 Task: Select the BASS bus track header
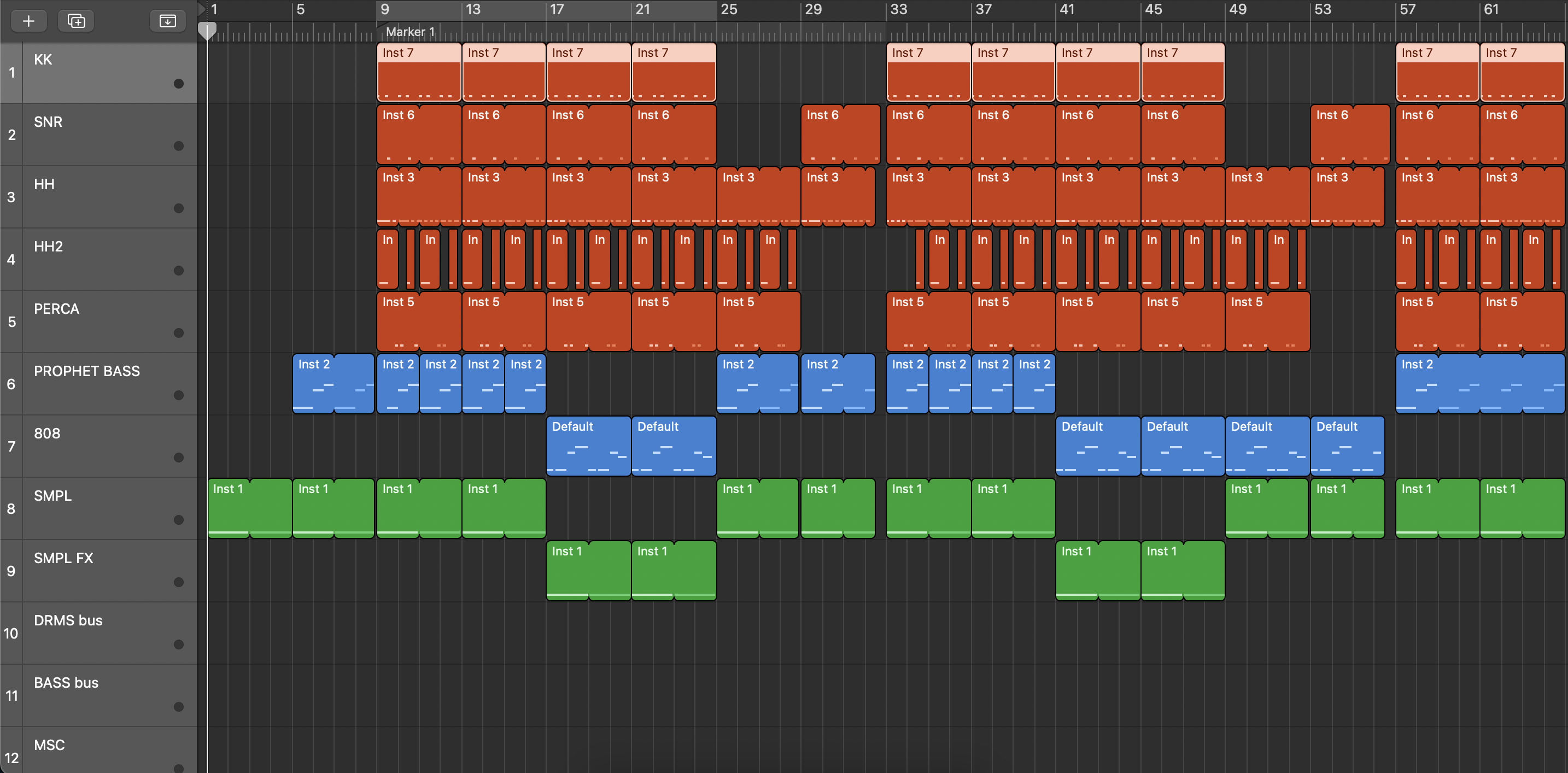click(66, 683)
